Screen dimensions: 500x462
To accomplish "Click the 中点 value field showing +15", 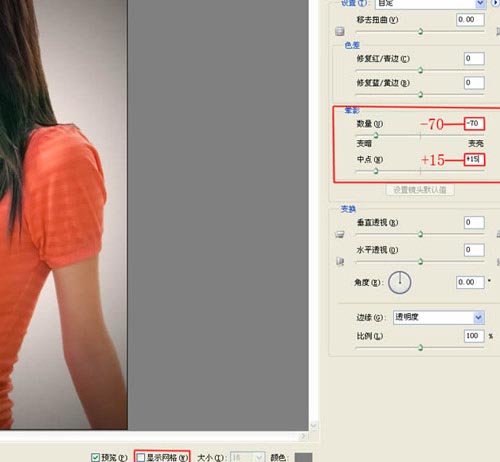I will 474,160.
